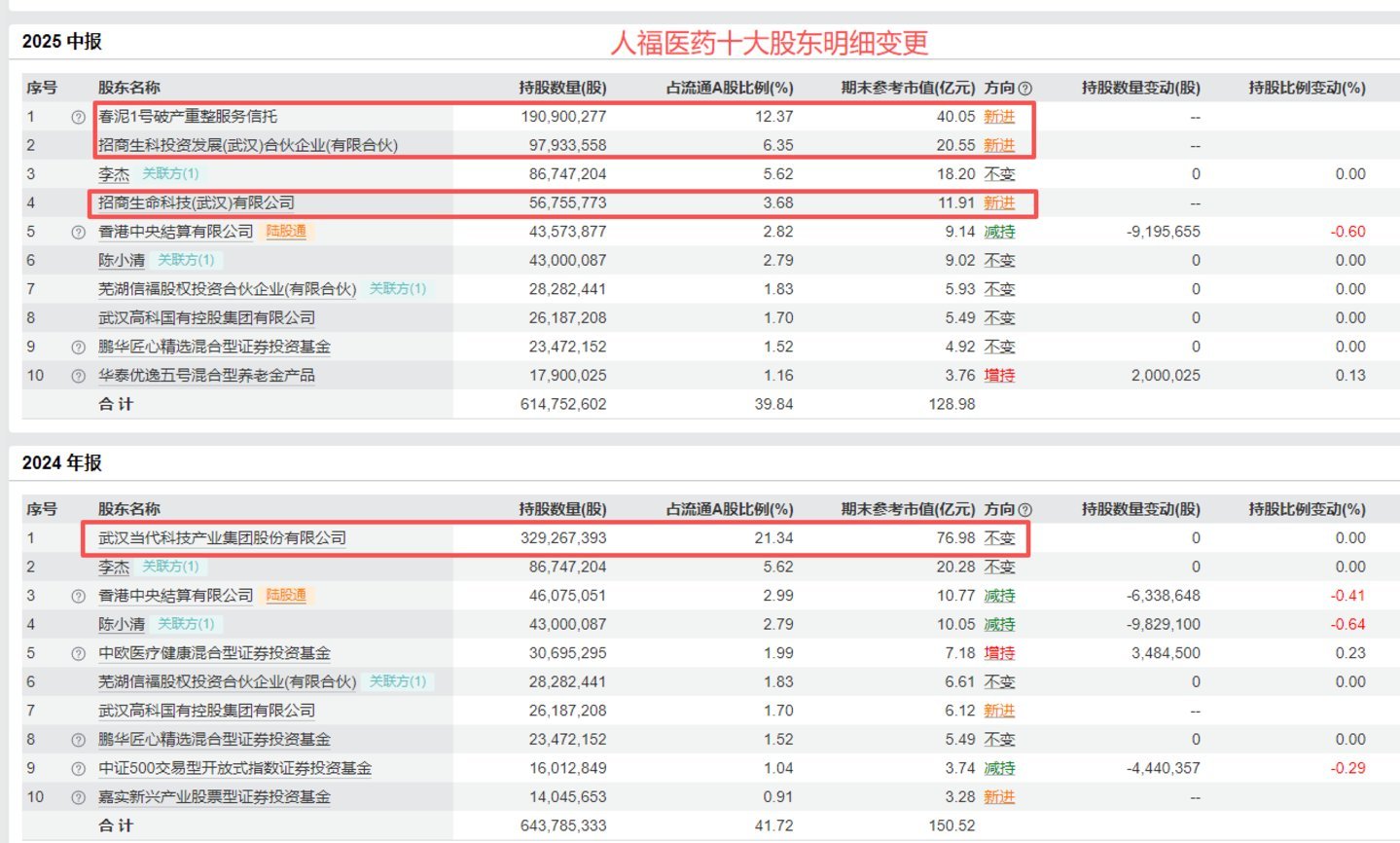The width and height of the screenshot is (1400, 843).
Task: Click 减持 link in 2025 中报 香港中央结算 row
Action: pos(999,232)
